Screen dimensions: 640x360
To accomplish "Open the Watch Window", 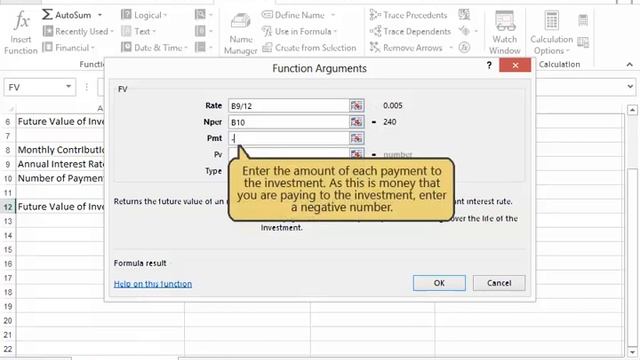I will point(505,33).
